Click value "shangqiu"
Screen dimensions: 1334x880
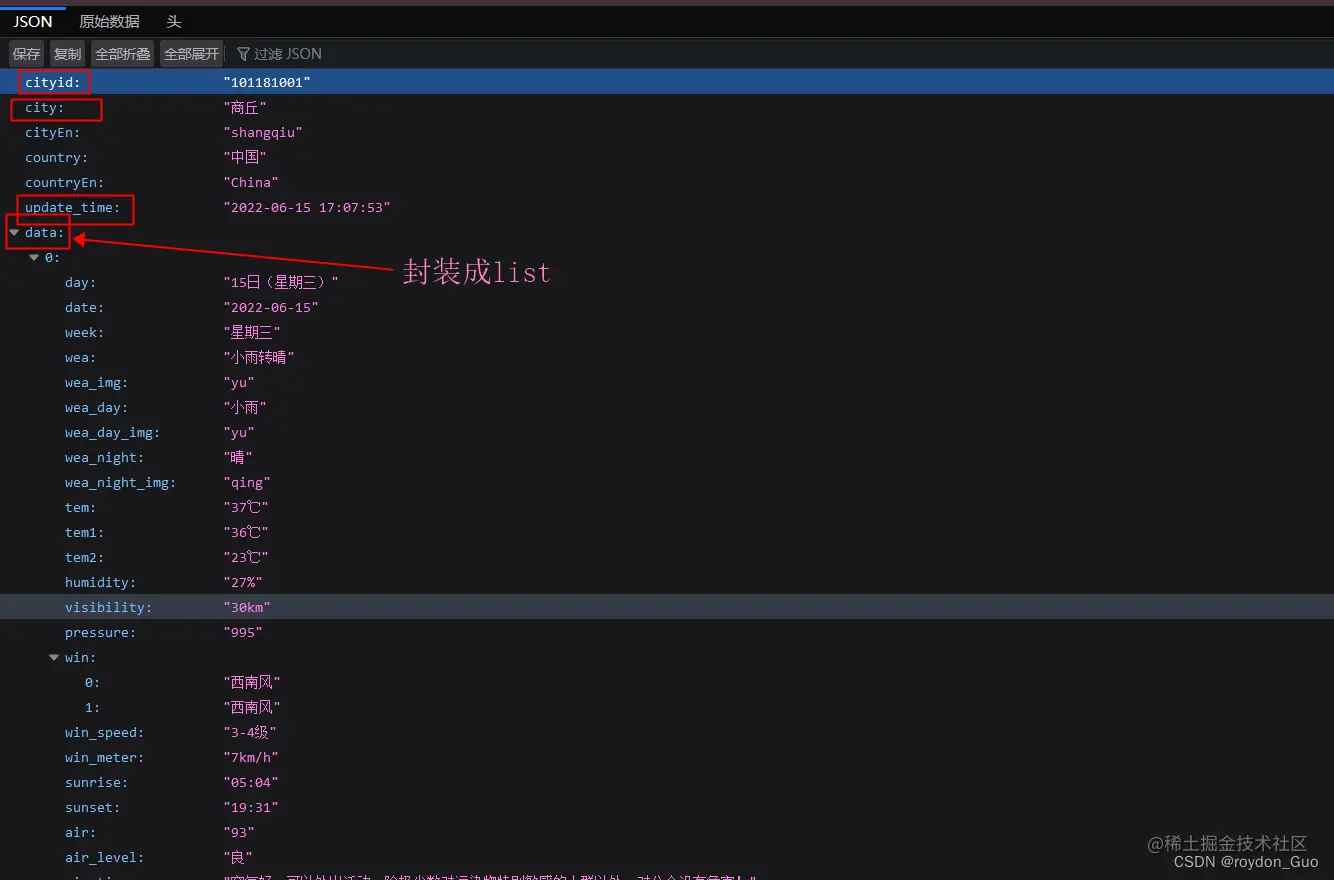coord(263,132)
